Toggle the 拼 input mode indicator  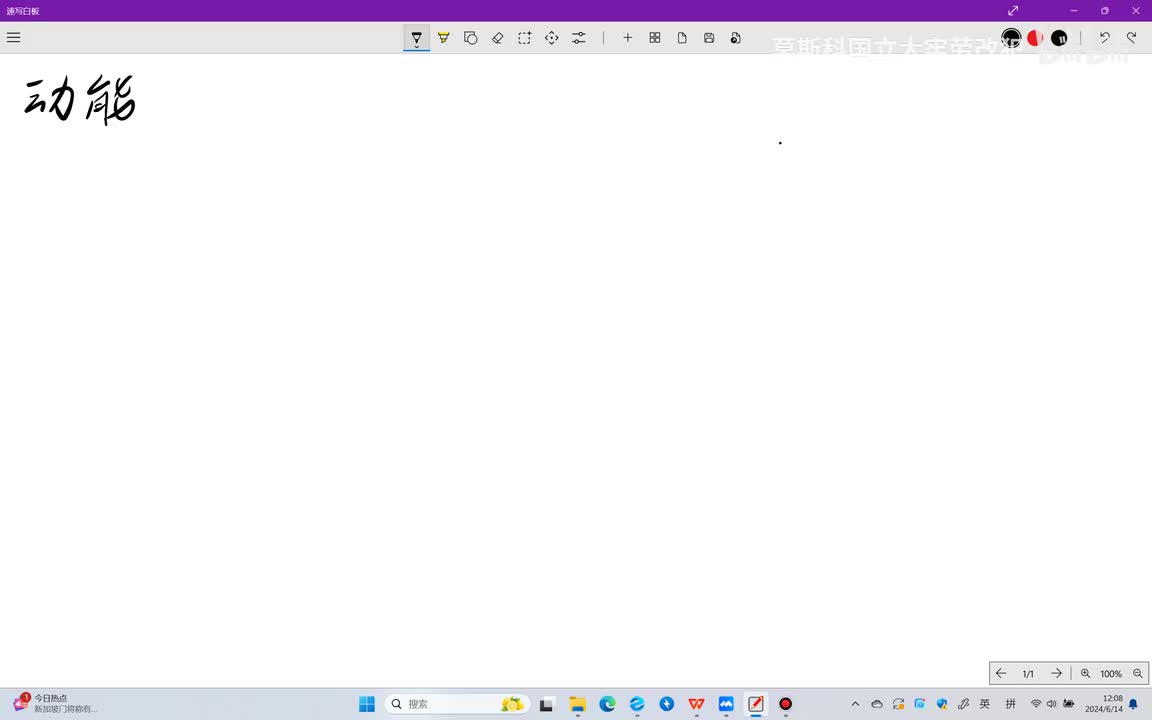tap(1010, 704)
